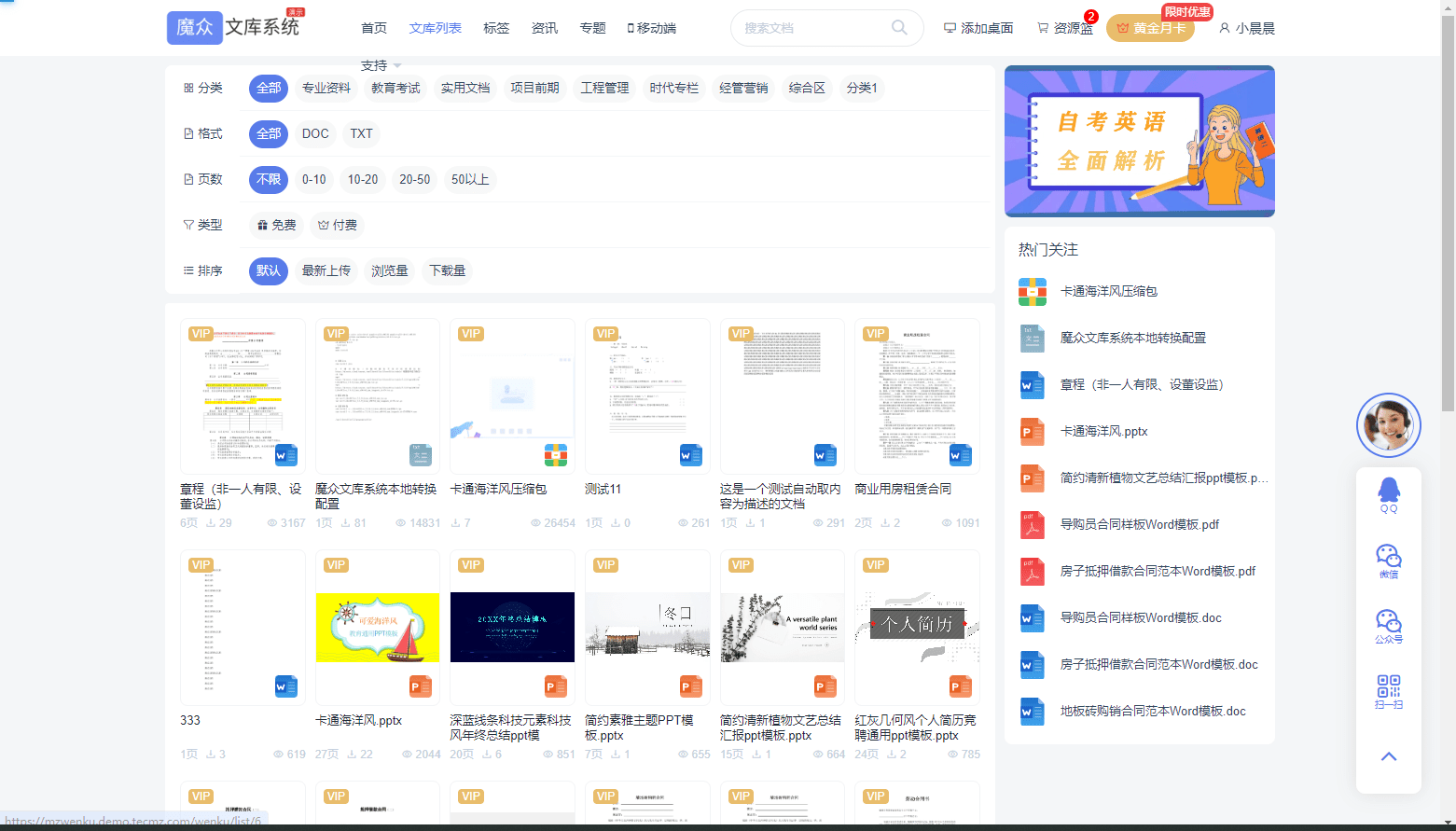Select the 免费 type filter
1456x831 pixels.
[275, 225]
